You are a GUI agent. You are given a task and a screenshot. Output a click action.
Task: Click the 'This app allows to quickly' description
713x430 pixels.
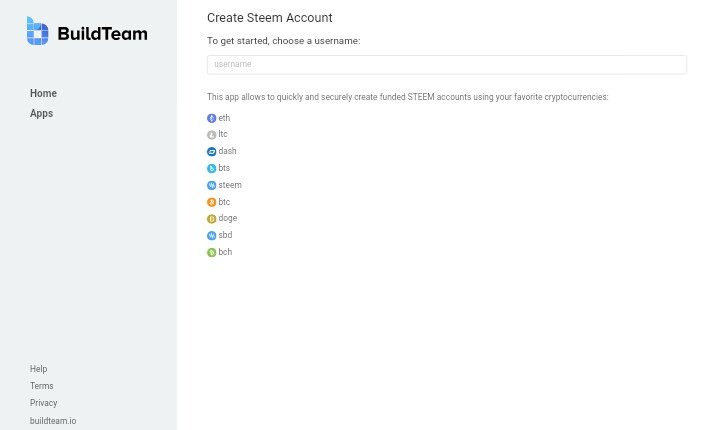(x=407, y=97)
